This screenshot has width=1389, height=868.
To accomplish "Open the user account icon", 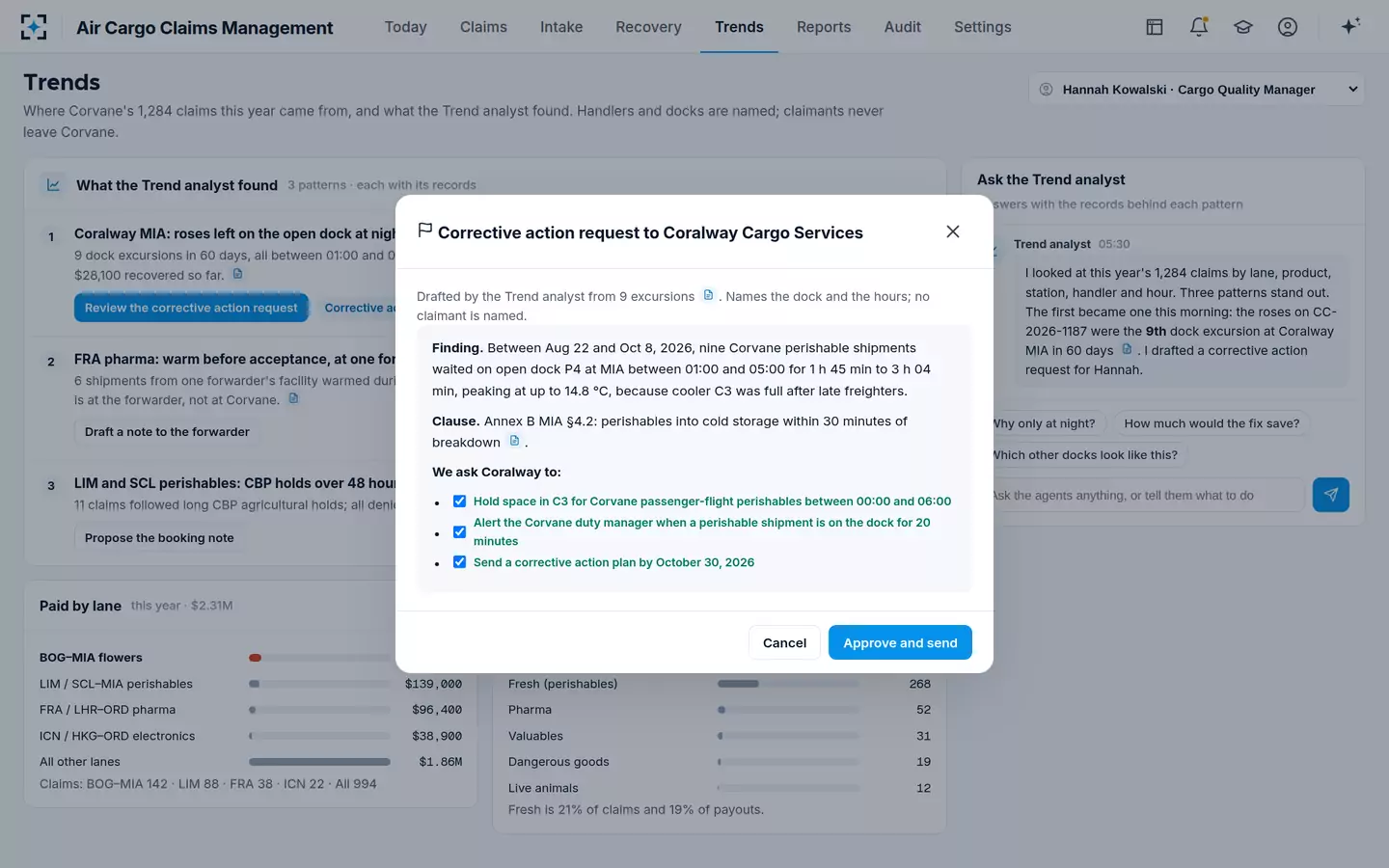I will coord(1288,27).
